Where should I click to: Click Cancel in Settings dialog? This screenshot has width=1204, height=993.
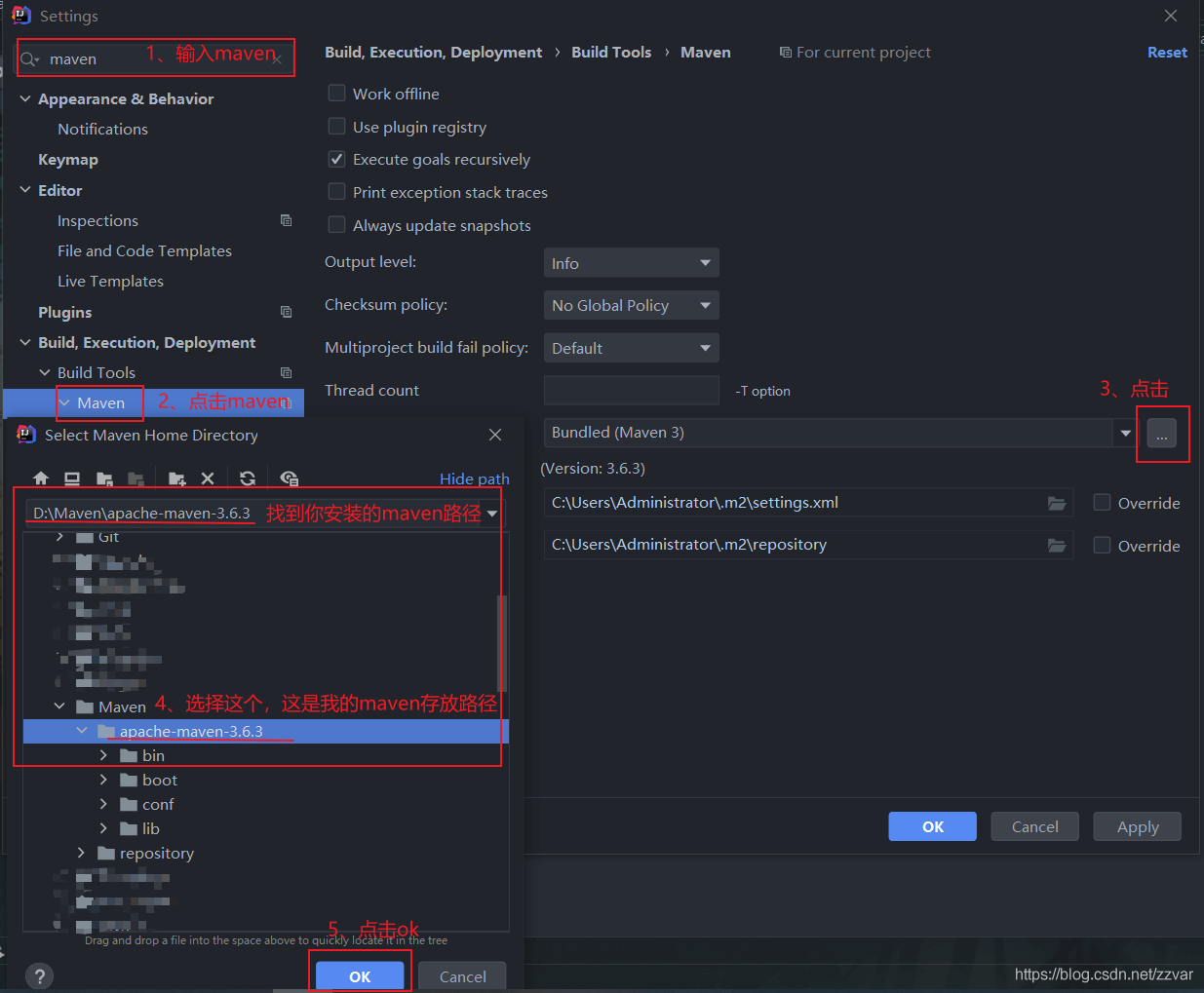1034,826
